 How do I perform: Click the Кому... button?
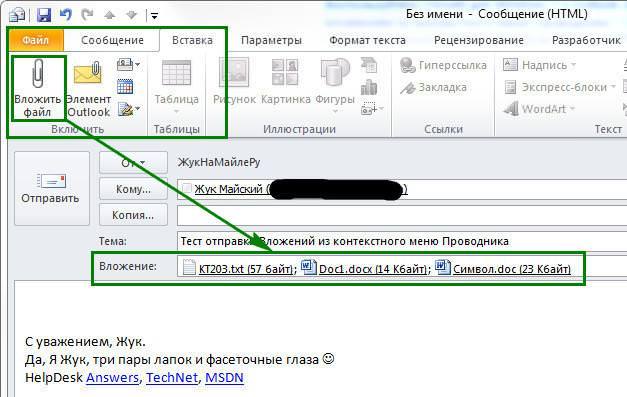[133, 189]
